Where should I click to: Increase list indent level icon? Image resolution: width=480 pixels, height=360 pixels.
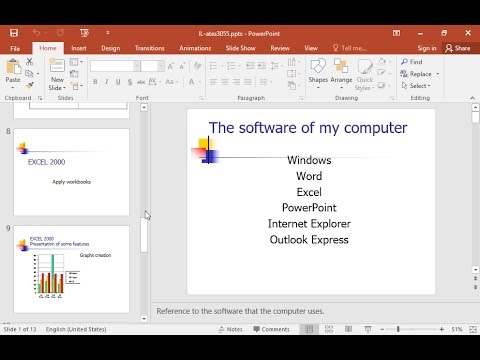(x=262, y=66)
